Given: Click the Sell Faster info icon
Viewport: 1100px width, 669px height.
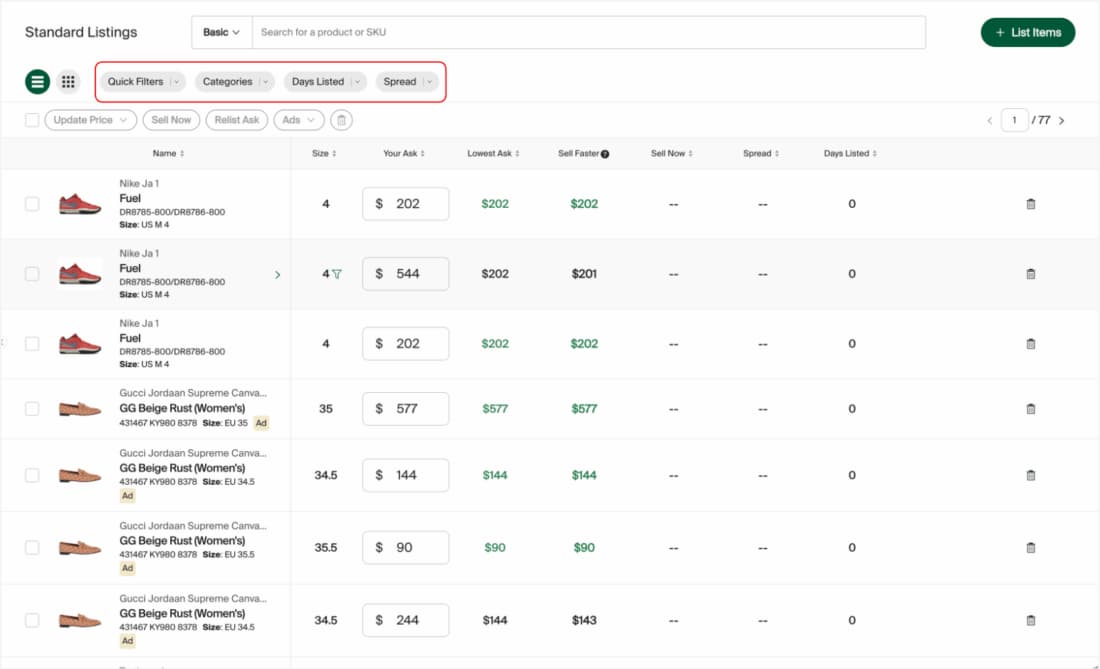Looking at the screenshot, I should tap(608, 153).
